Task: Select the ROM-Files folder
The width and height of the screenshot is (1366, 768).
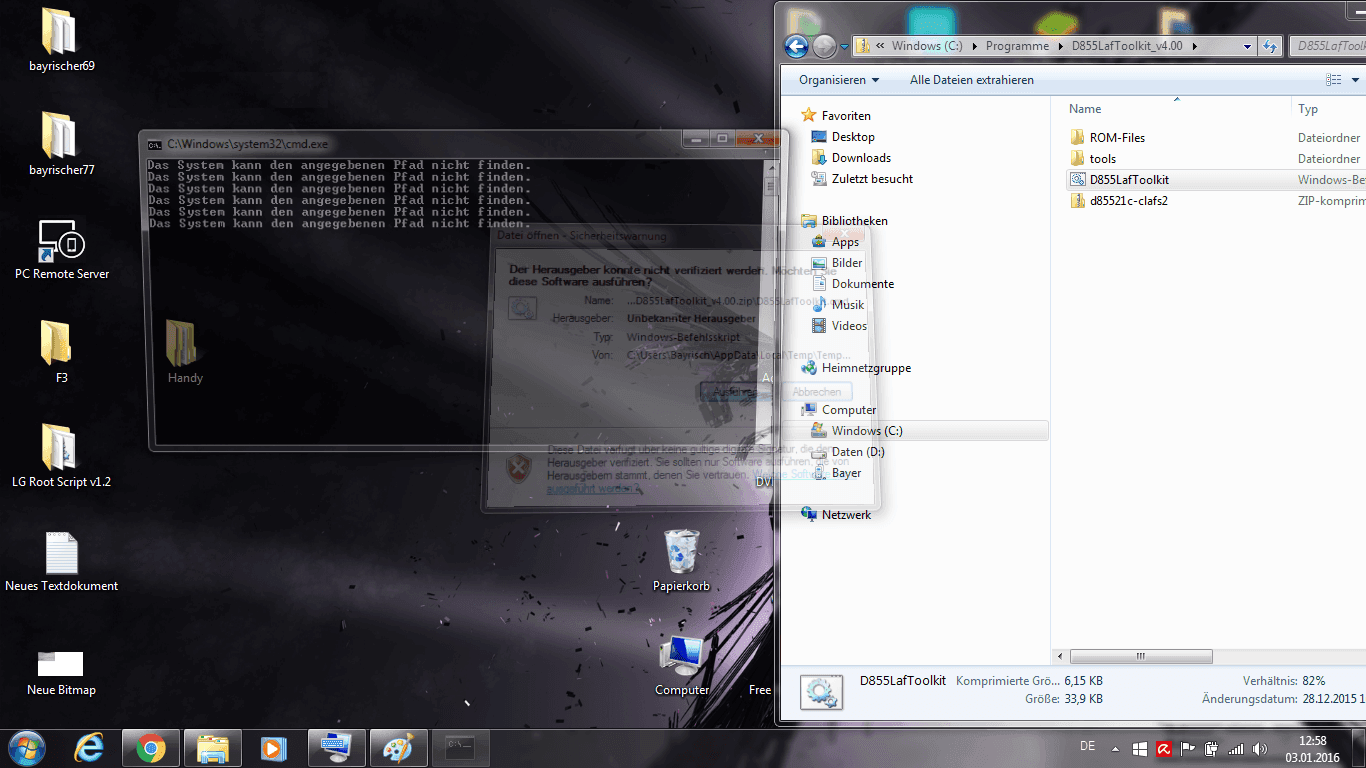Action: point(1117,138)
